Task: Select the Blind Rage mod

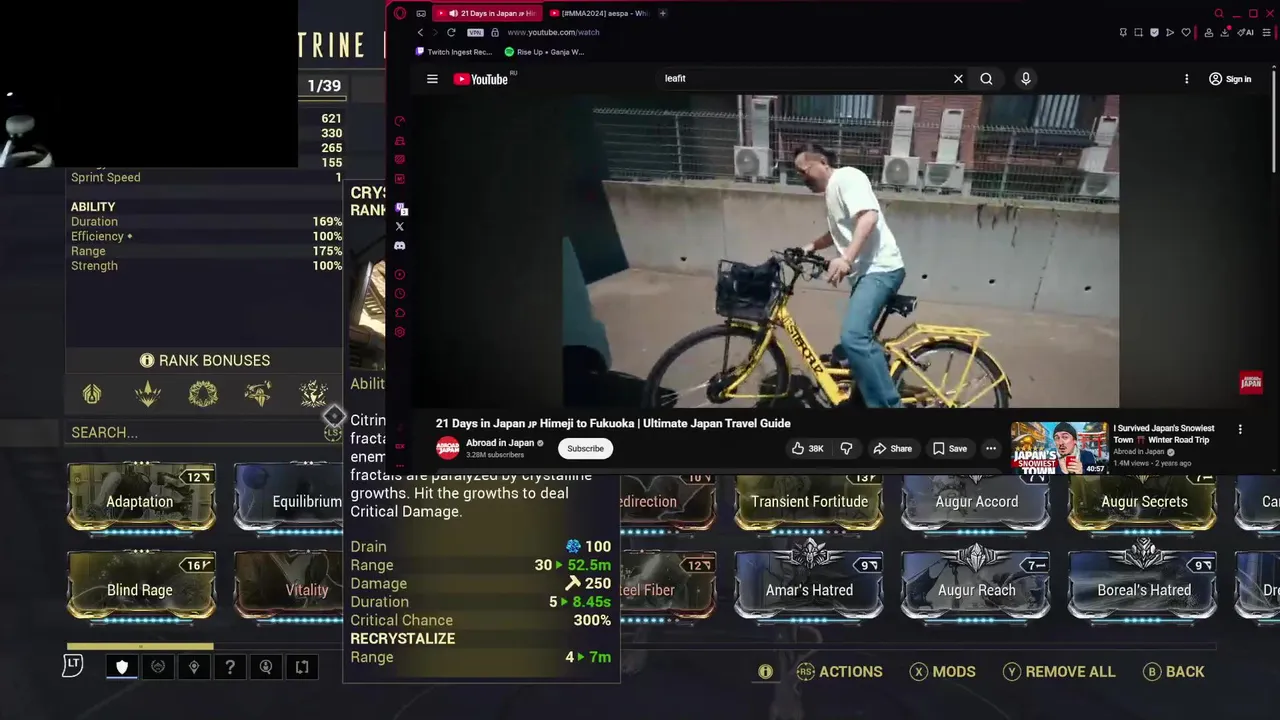Action: coord(141,586)
